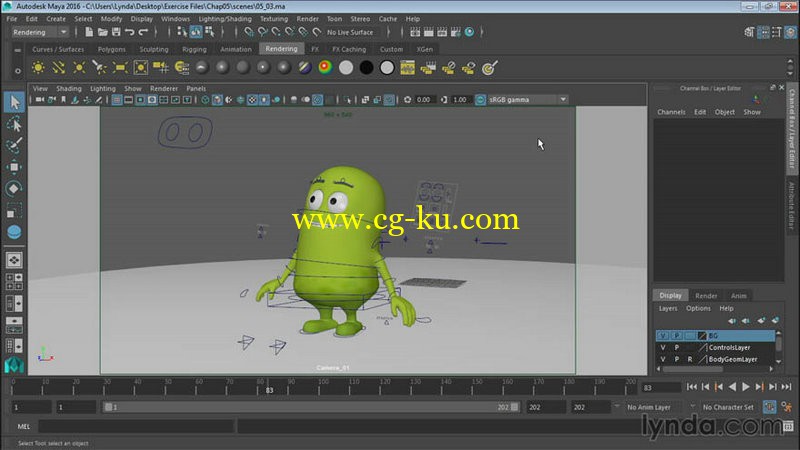Create an ambient light from shelf
This screenshot has width=800, height=450.
(x=38, y=67)
